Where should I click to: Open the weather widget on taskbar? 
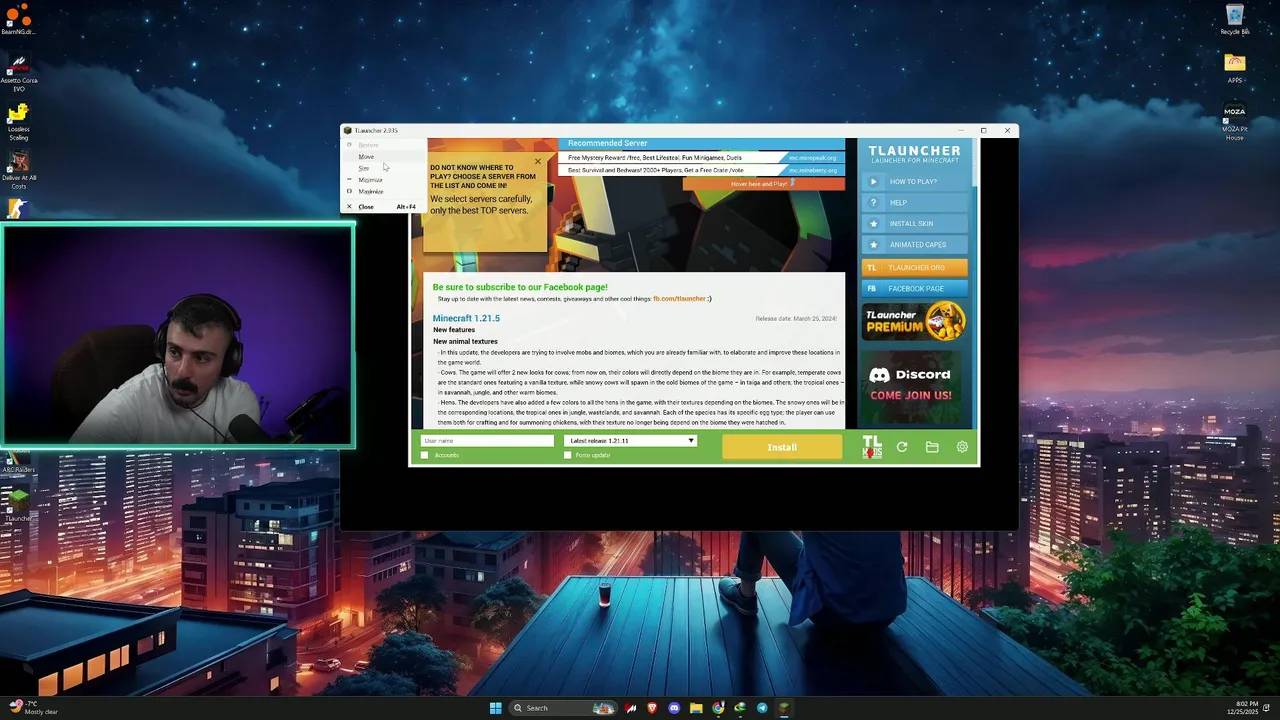pos(32,708)
